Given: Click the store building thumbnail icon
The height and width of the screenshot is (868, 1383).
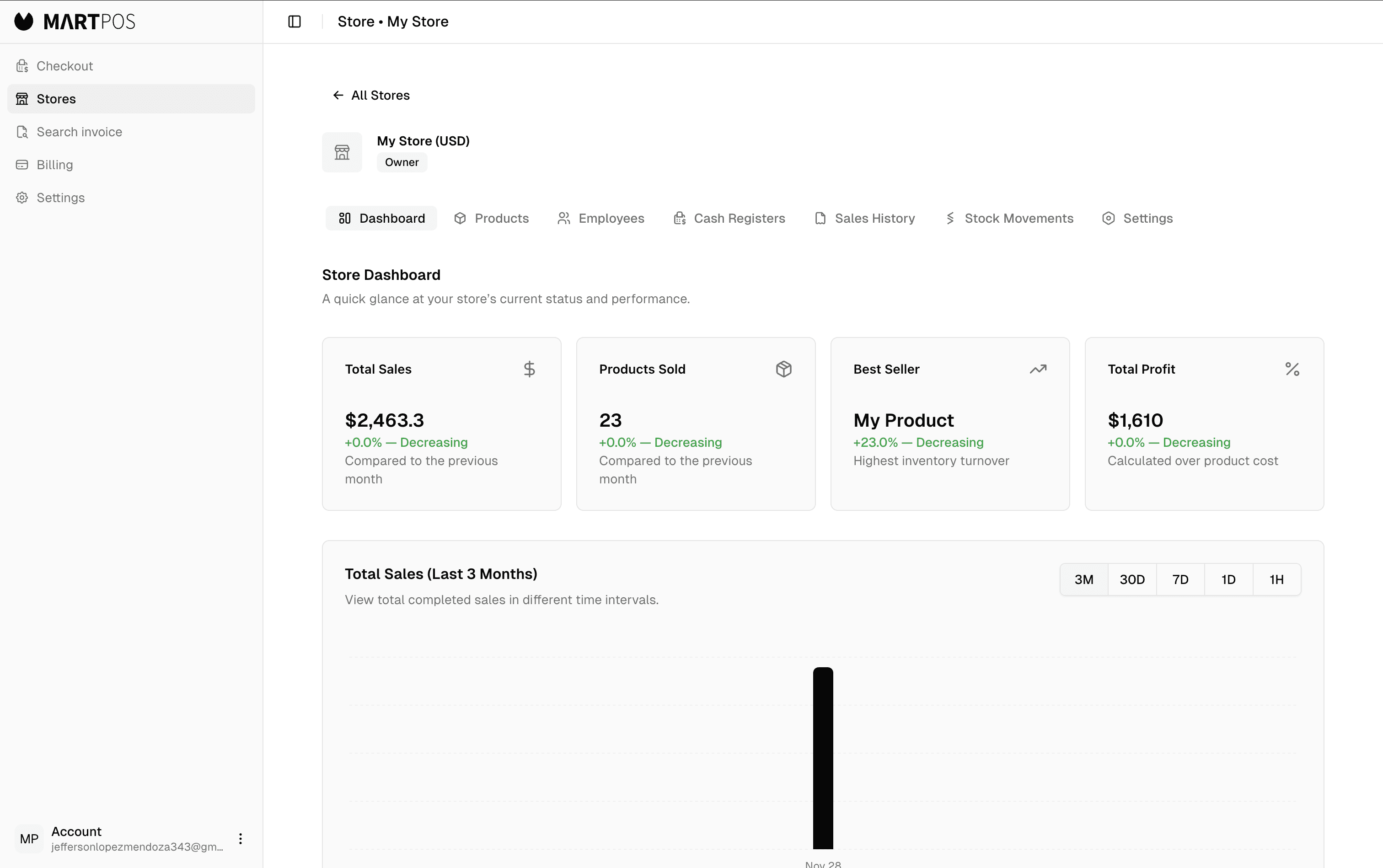Looking at the screenshot, I should [x=342, y=152].
